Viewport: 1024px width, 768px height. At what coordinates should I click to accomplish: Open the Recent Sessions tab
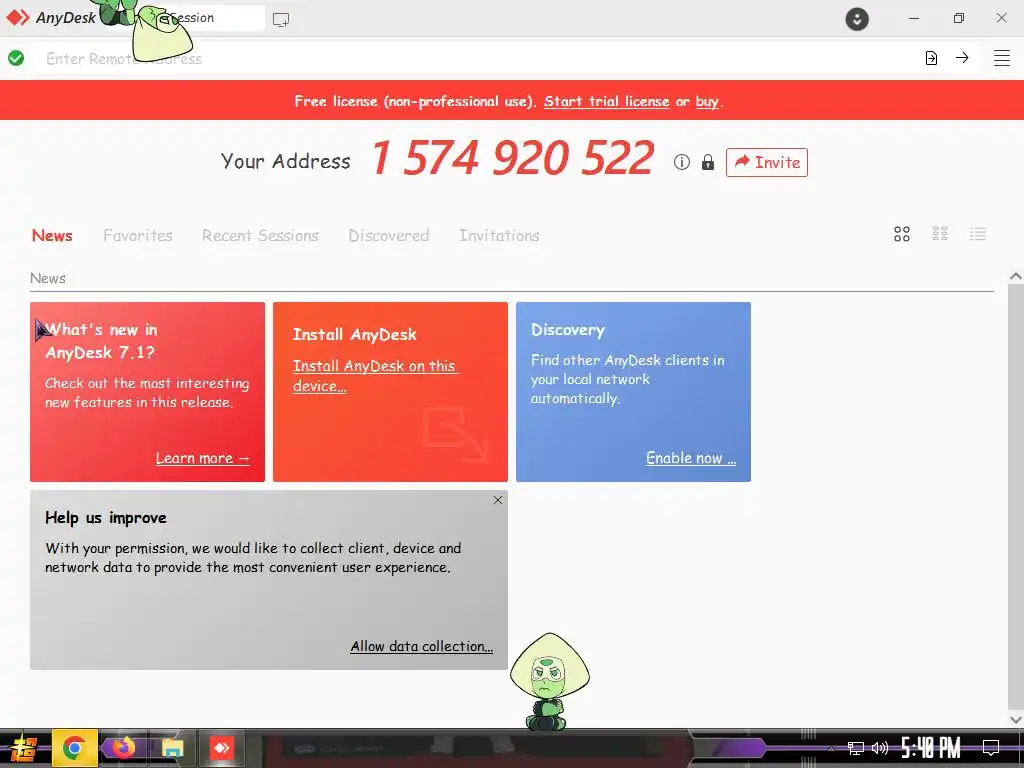pyautogui.click(x=260, y=235)
